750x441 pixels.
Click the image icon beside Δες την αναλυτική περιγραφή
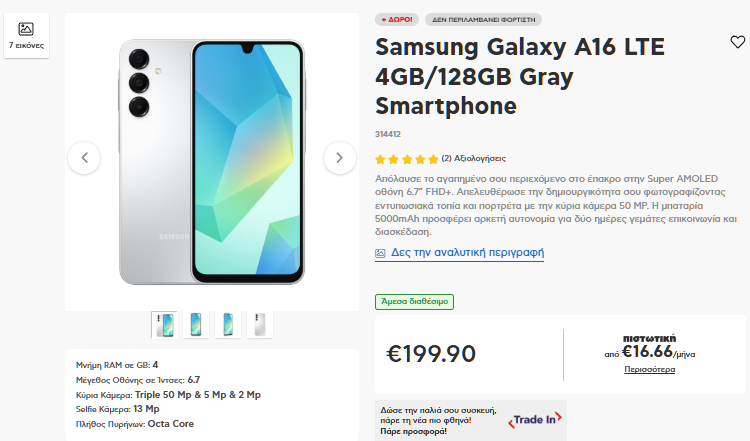(380, 253)
